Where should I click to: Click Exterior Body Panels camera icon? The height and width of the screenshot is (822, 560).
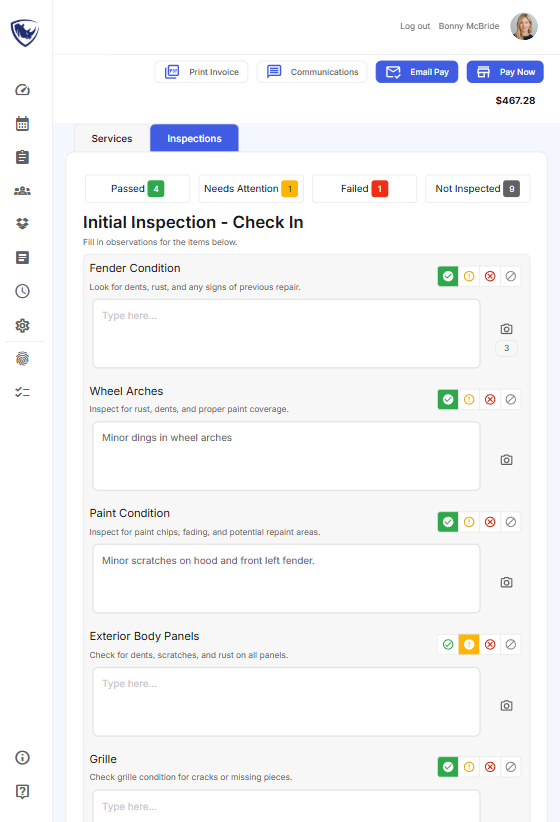506,706
